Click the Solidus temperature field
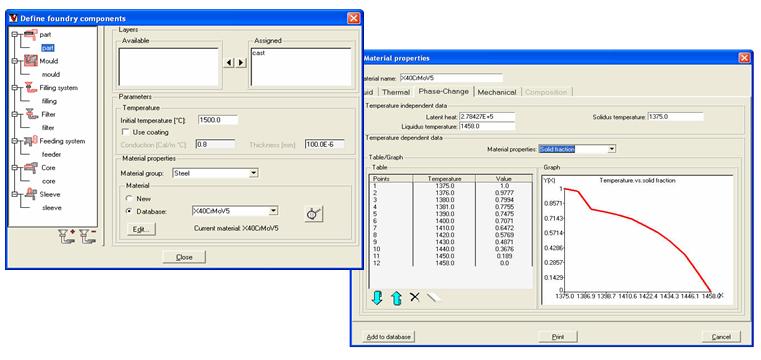The image size is (761, 360). pyautogui.click(x=676, y=117)
